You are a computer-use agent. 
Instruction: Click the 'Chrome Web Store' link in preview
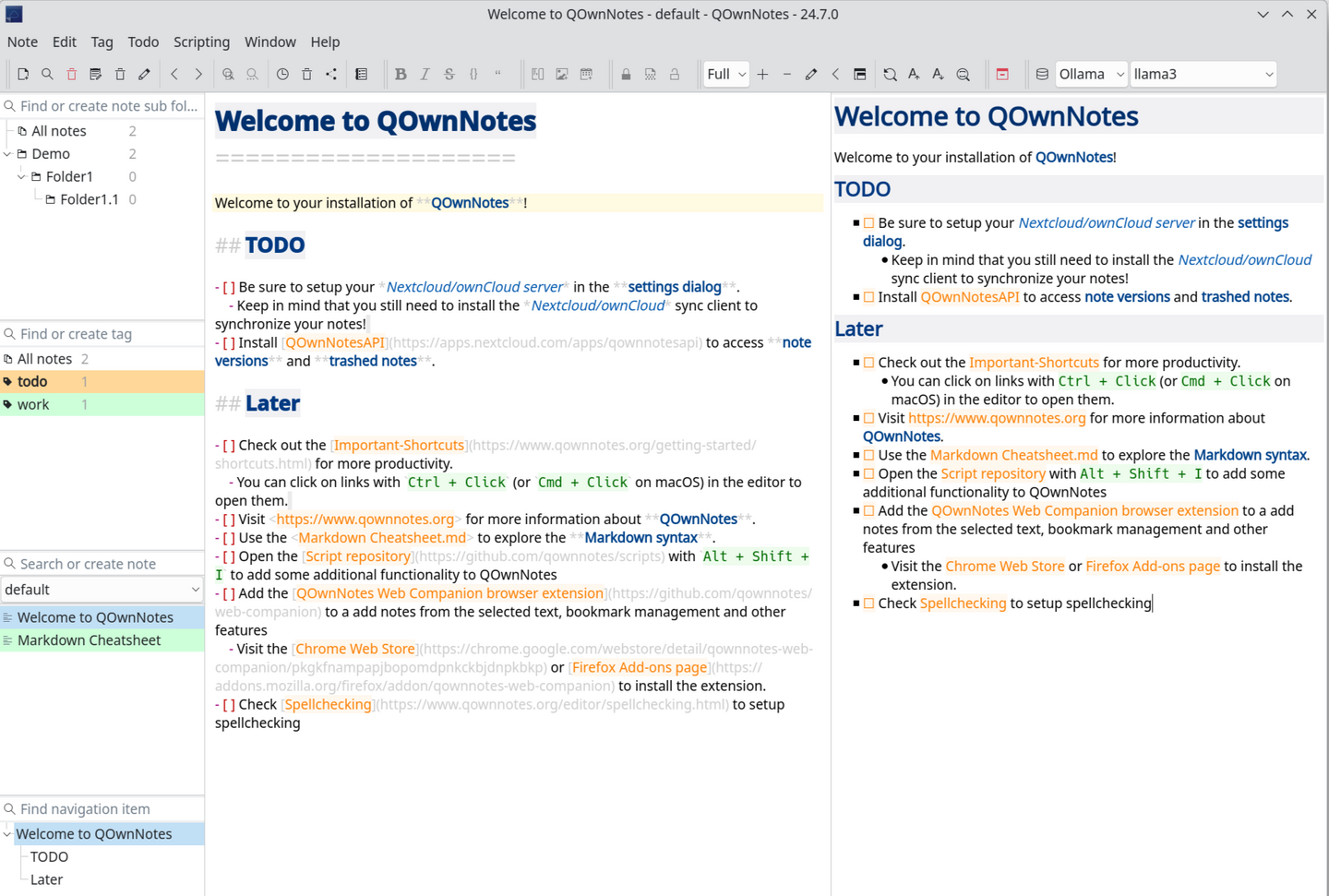pos(1004,566)
